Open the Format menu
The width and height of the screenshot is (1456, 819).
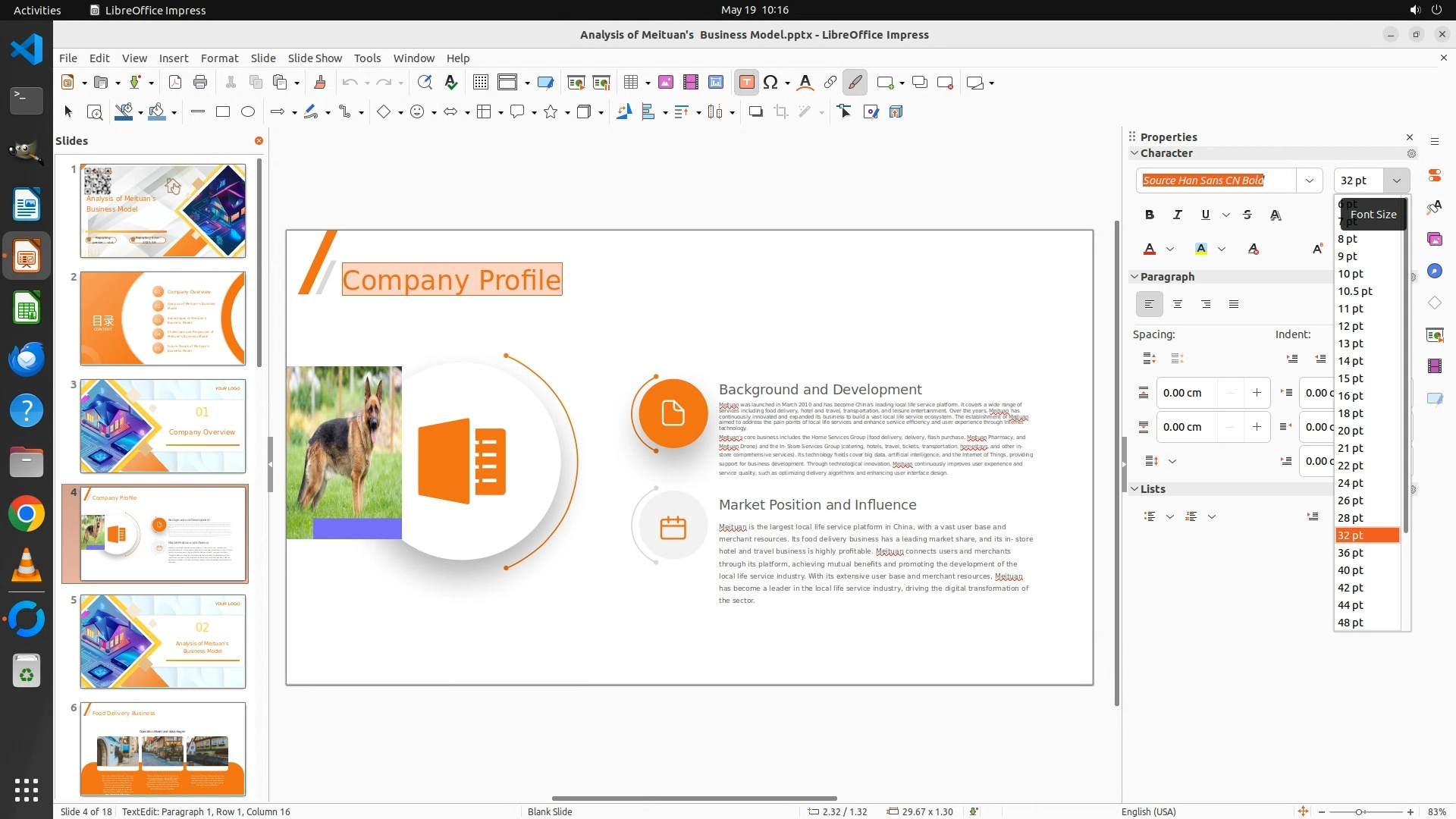pos(219,58)
